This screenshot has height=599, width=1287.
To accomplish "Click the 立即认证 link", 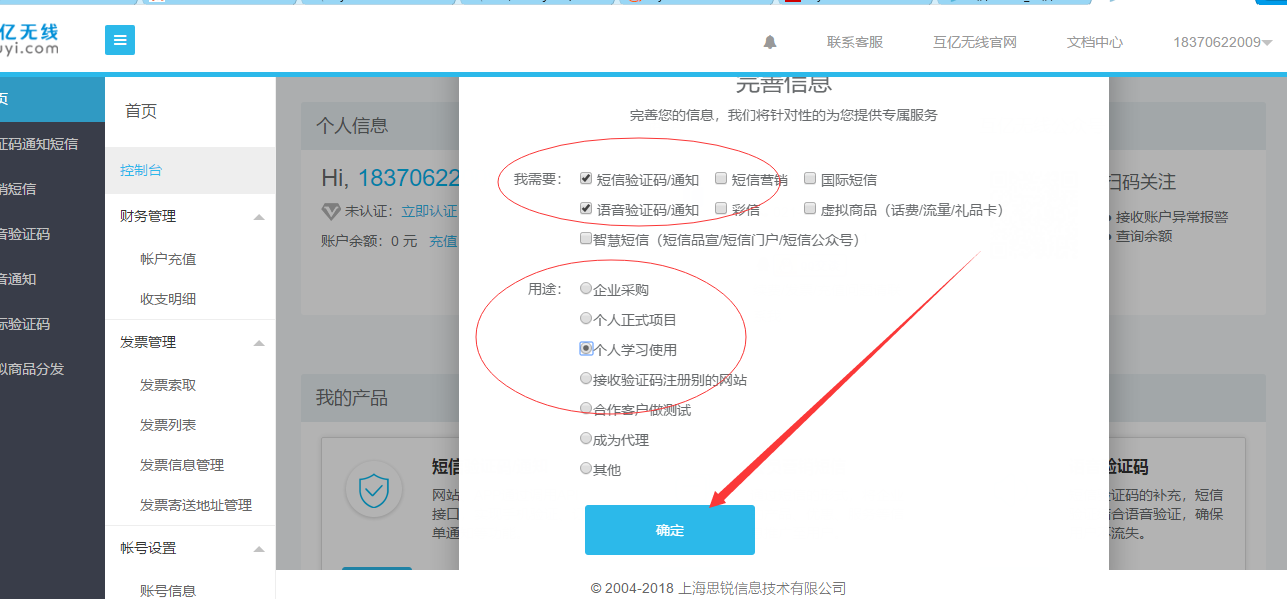I will tap(429, 211).
